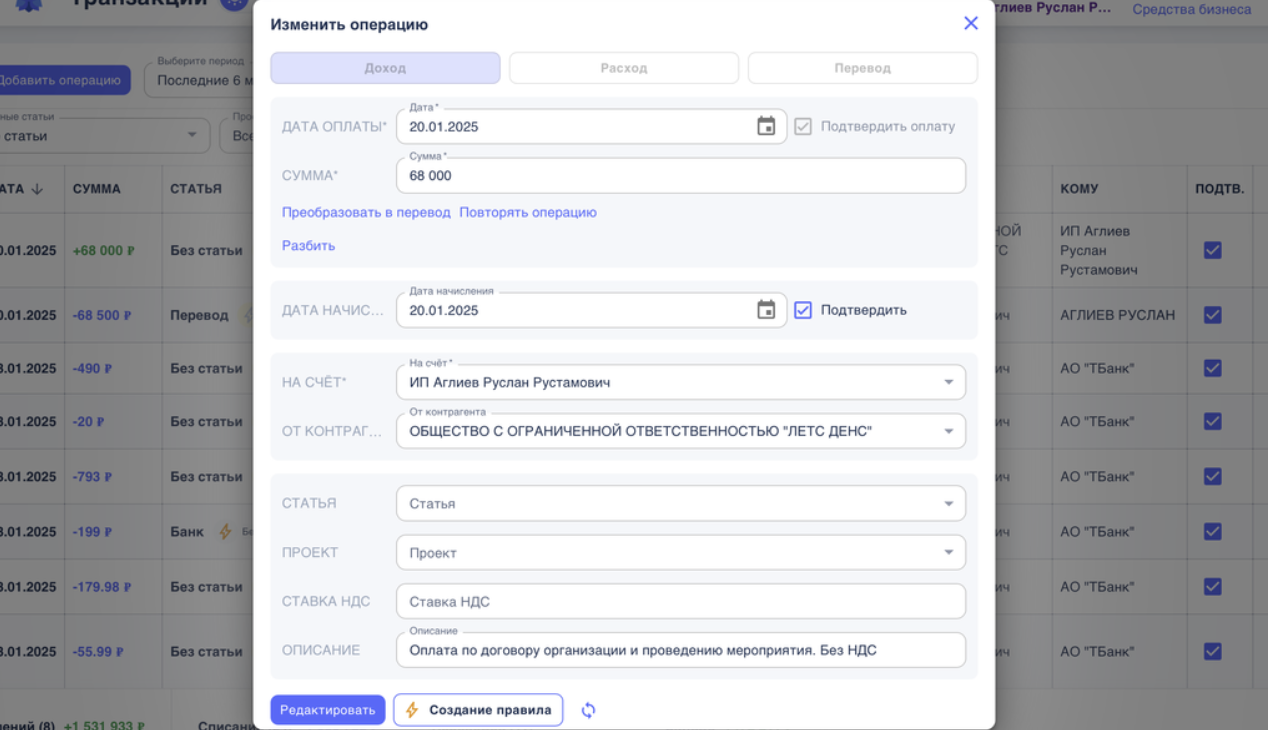Click inside the Описание text field

pyautogui.click(x=680, y=649)
